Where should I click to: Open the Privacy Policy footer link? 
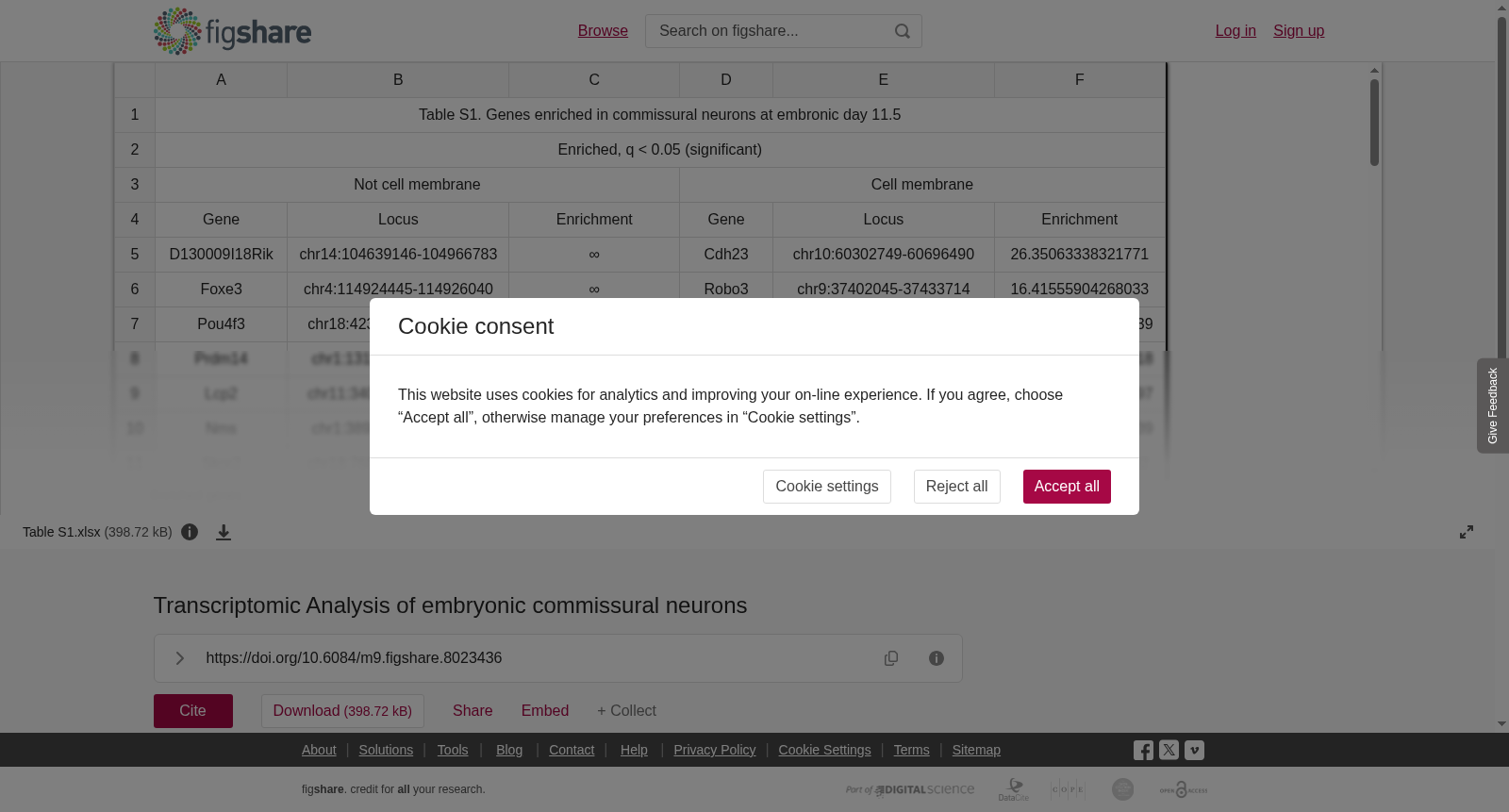pyautogui.click(x=715, y=750)
